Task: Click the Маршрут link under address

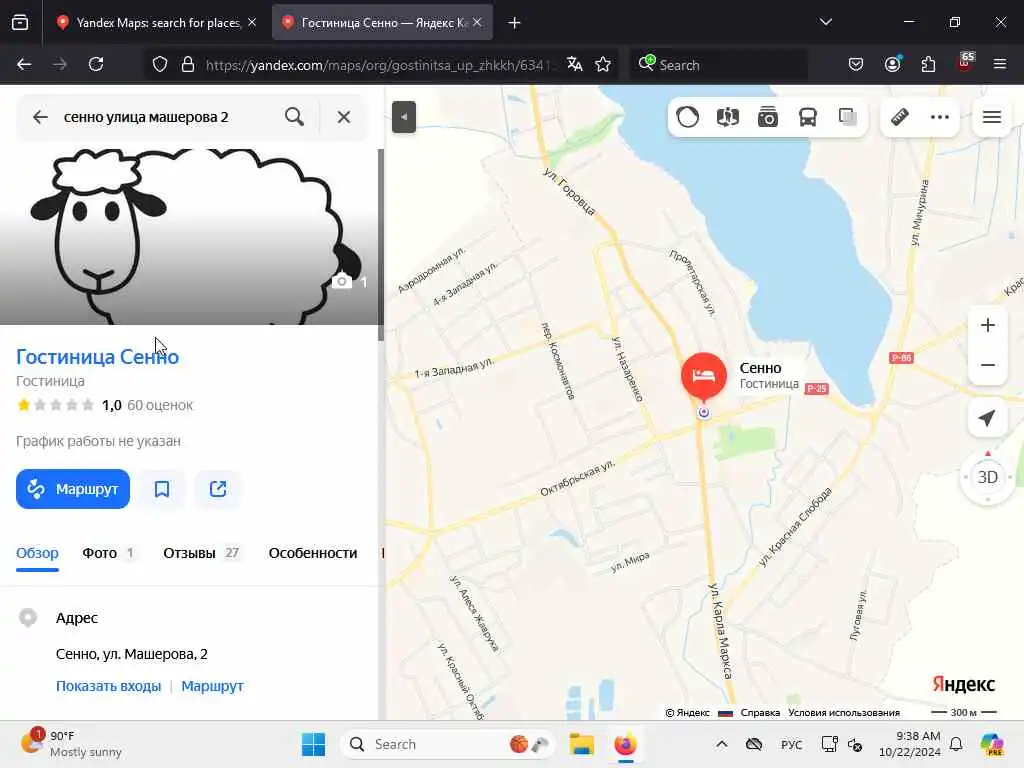Action: (x=212, y=686)
